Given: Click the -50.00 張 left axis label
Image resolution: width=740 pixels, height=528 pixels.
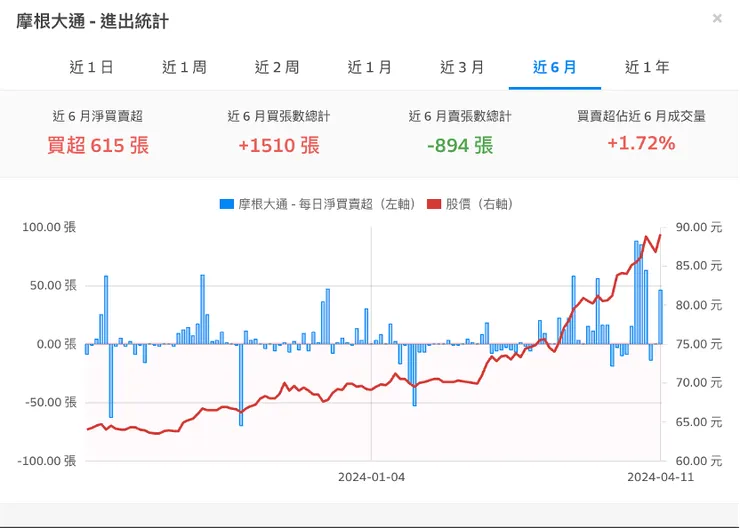Looking at the screenshot, I should coord(51,402).
